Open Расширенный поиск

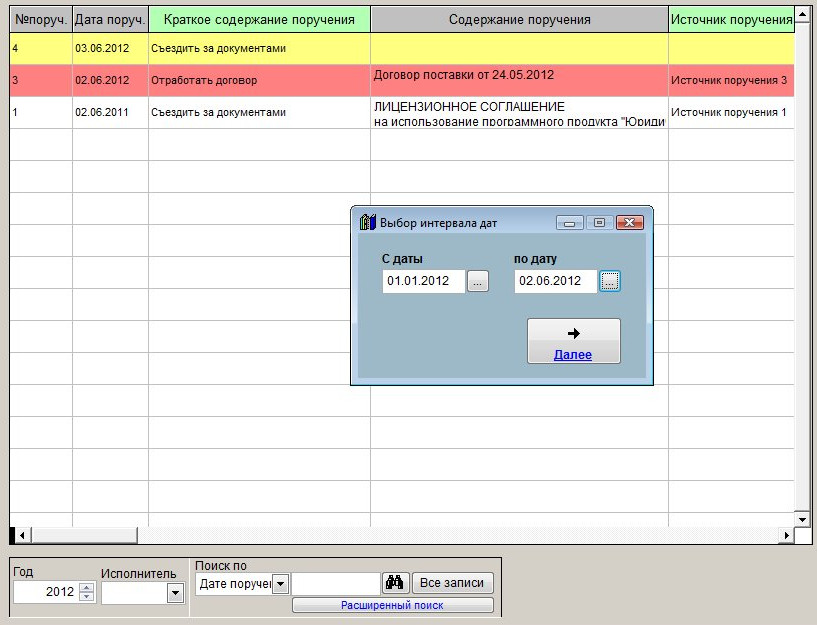tap(393, 605)
